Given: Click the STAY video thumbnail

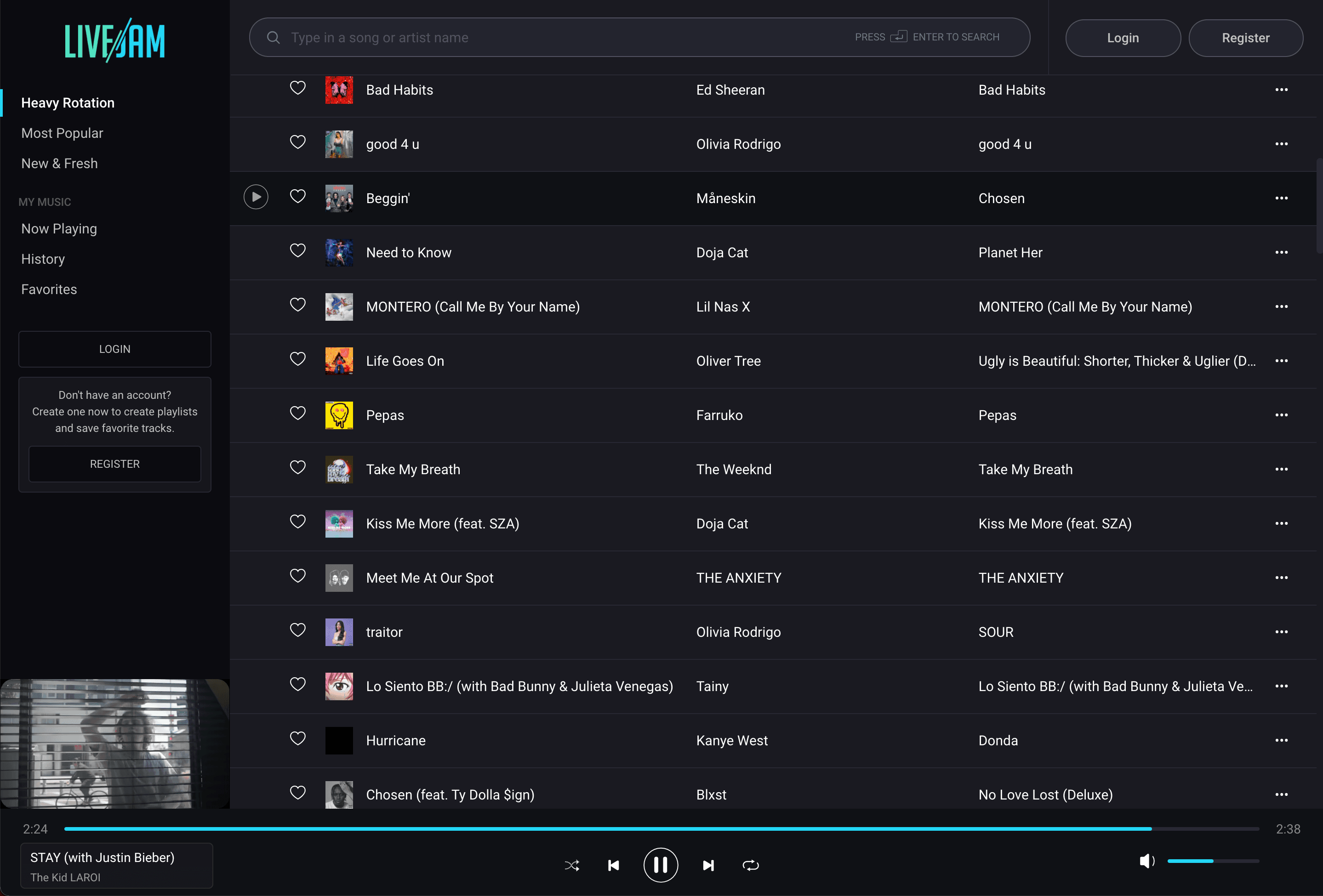Looking at the screenshot, I should pos(114,743).
